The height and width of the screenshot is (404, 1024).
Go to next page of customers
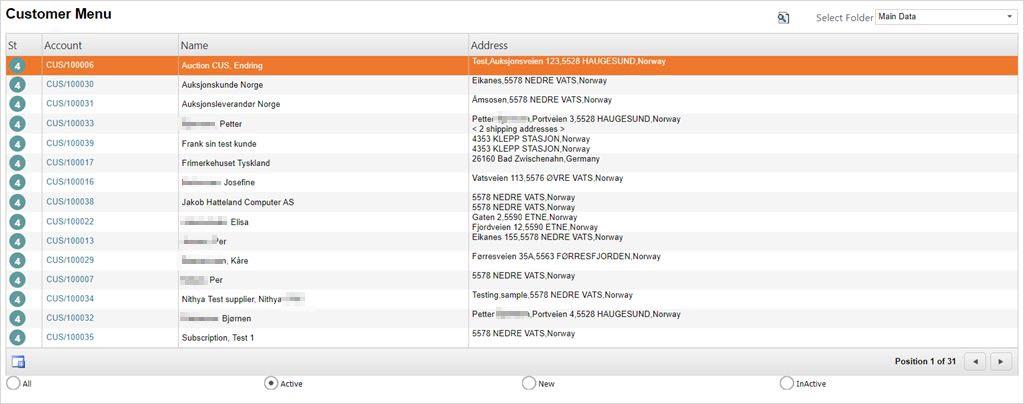(1001, 361)
